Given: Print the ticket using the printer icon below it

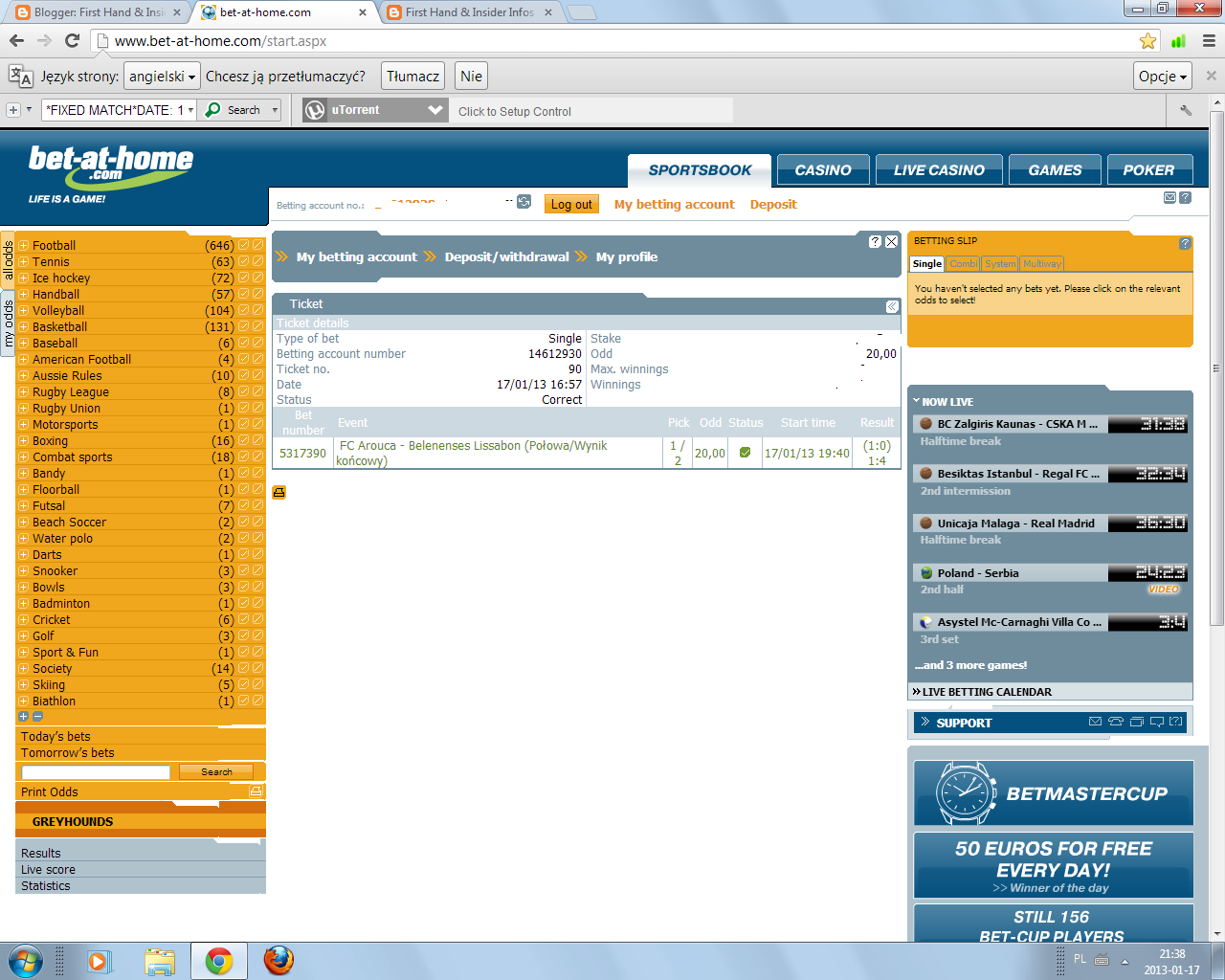Looking at the screenshot, I should (279, 492).
